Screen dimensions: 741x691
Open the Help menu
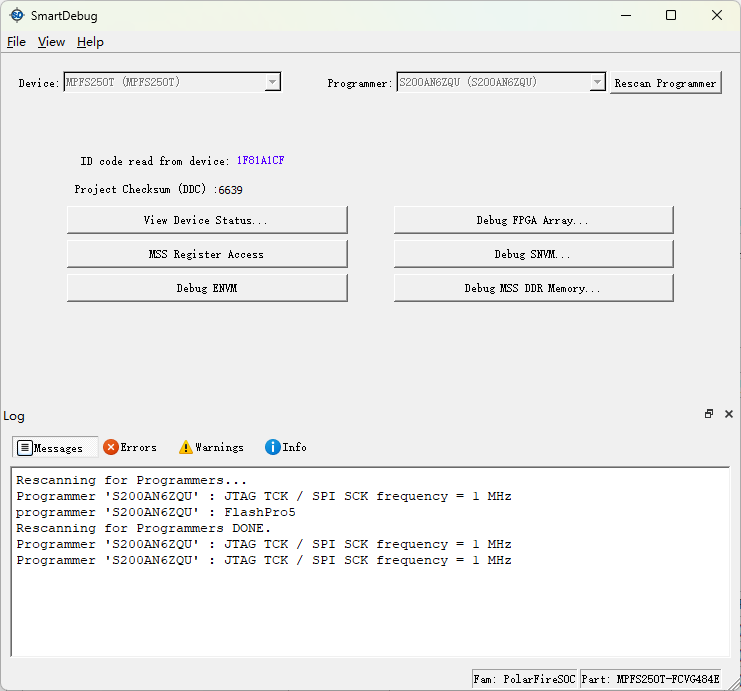point(90,42)
